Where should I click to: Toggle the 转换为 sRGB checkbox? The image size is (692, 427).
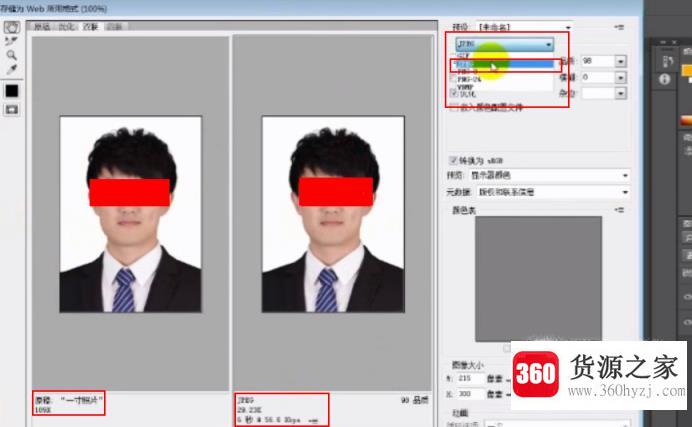(453, 160)
